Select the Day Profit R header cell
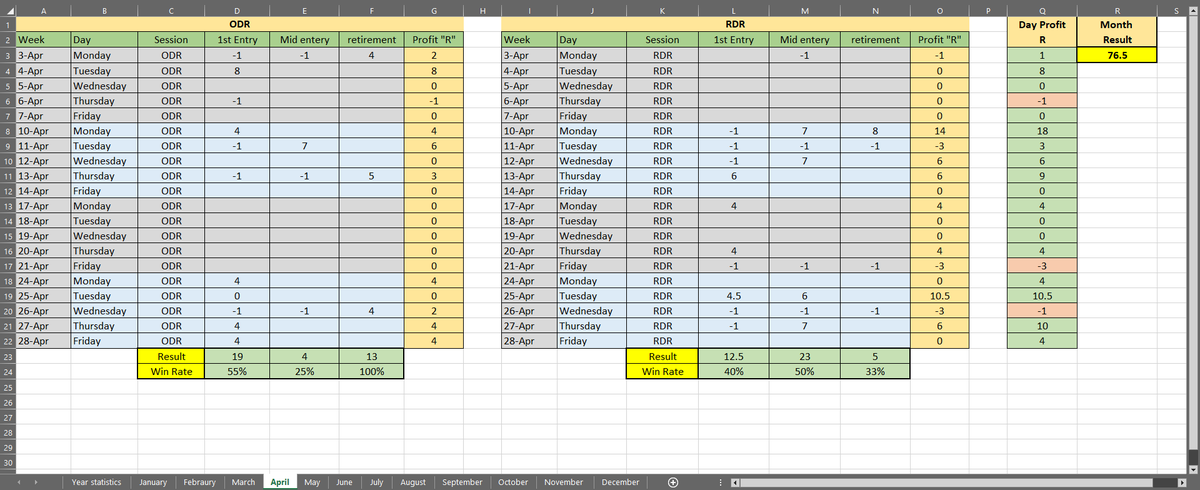The height and width of the screenshot is (490, 1200). click(1042, 32)
